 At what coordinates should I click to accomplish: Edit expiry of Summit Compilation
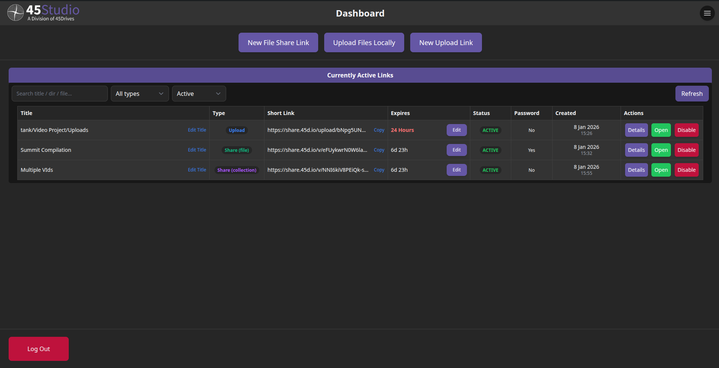457,150
